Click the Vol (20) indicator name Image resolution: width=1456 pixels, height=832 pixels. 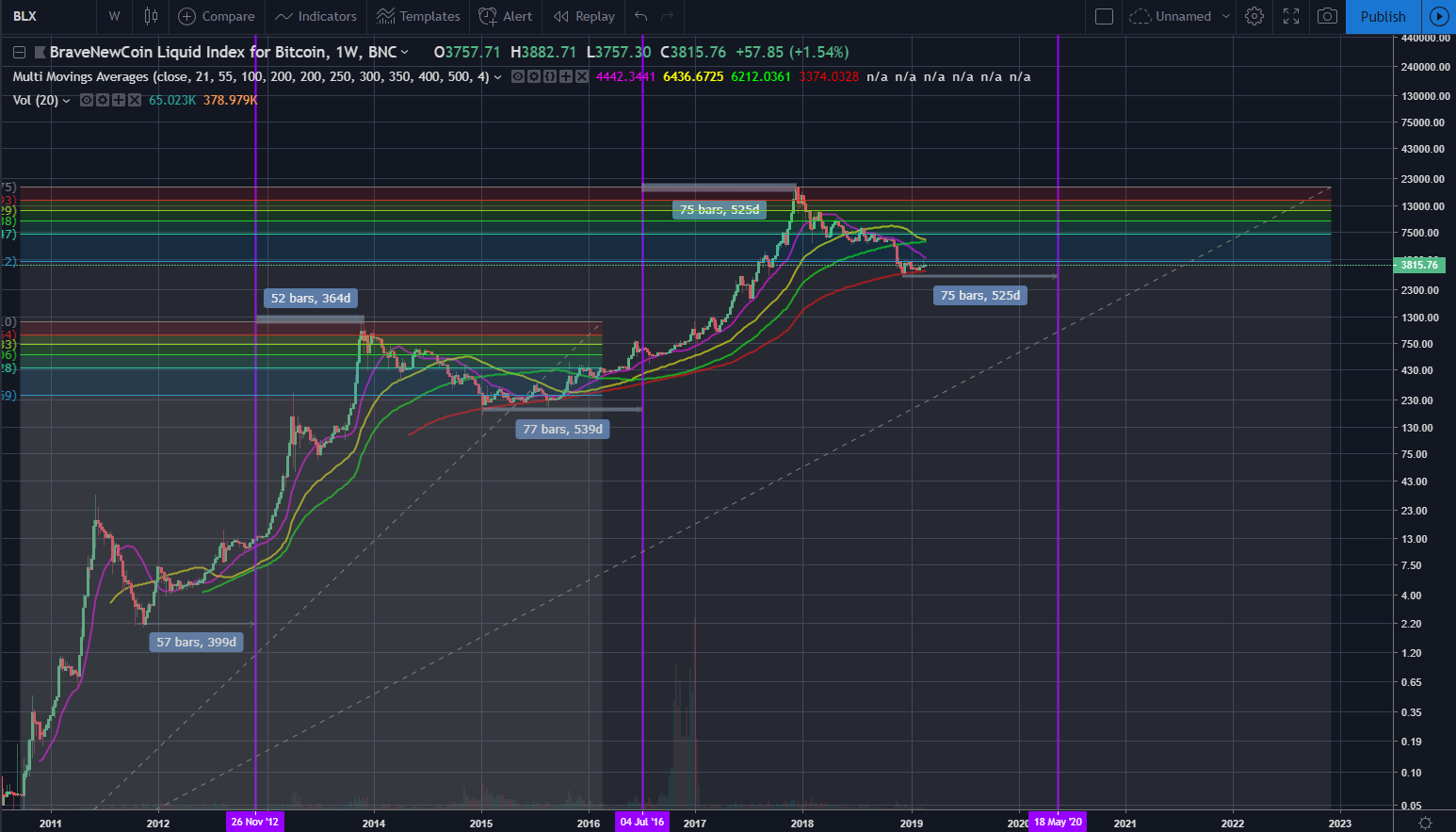tap(35, 100)
